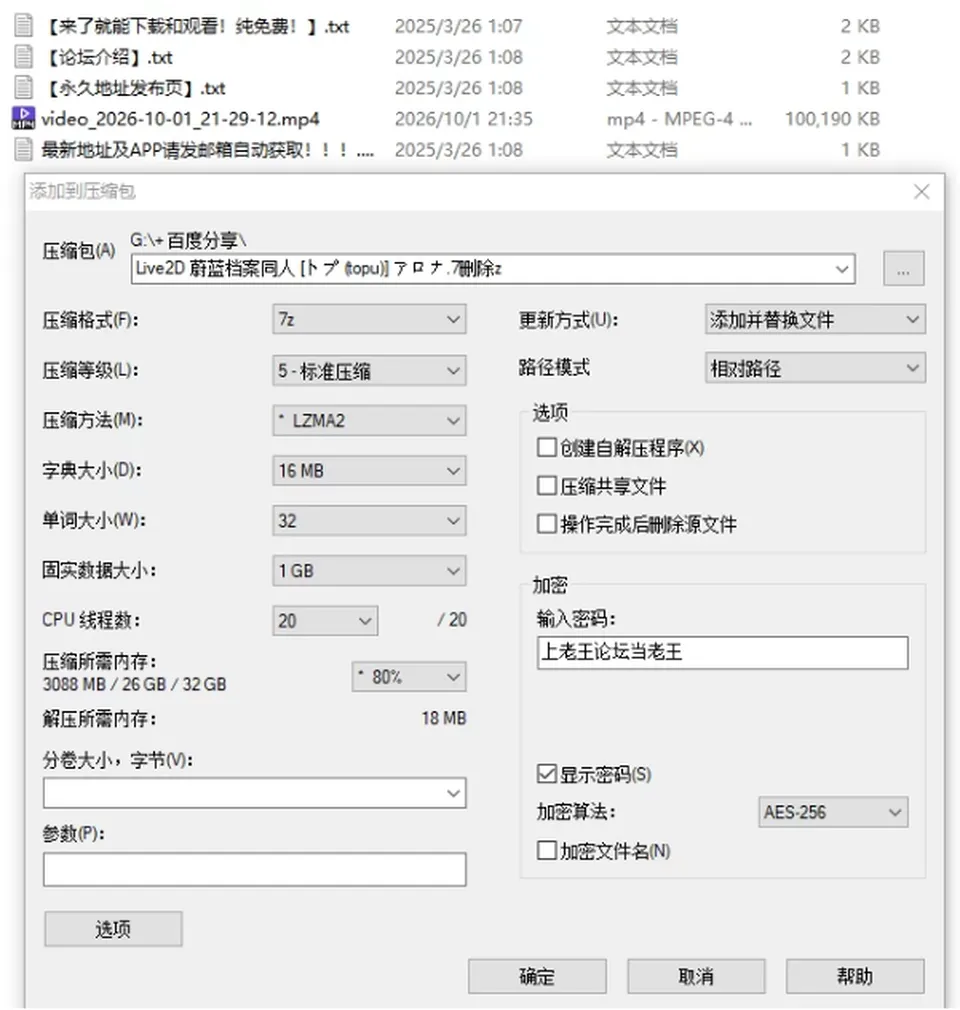
Task: Click the archive name field starting with Live2D
Action: pos(493,269)
